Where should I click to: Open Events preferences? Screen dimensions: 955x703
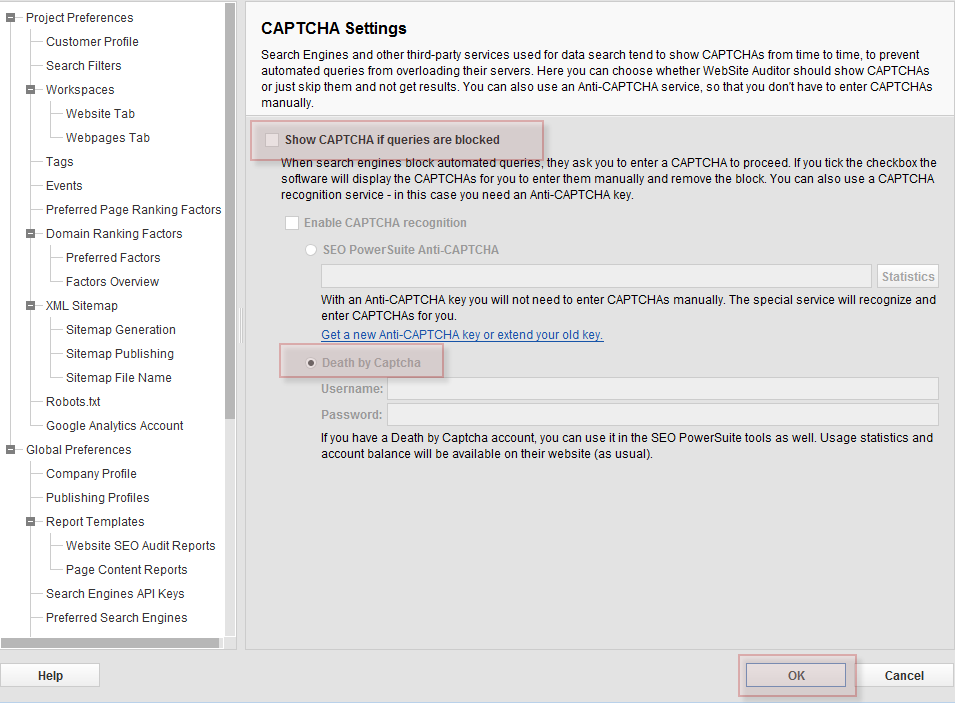click(x=64, y=185)
